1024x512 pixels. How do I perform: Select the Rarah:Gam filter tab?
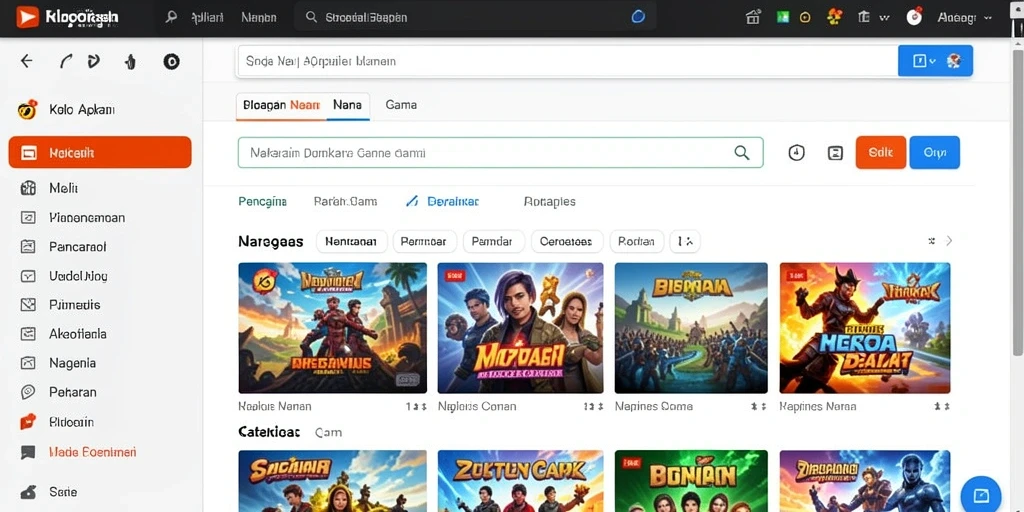[x=345, y=202]
